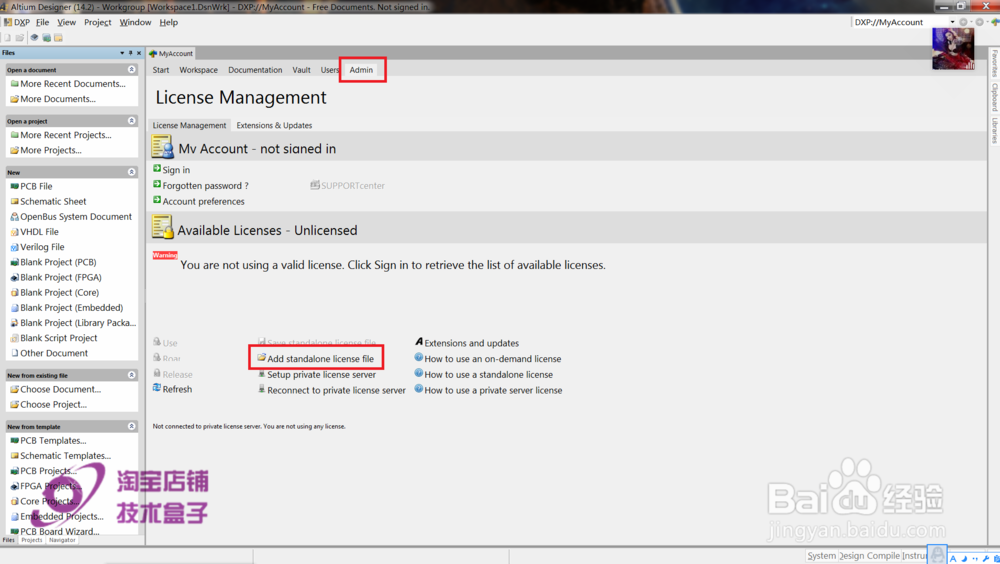This screenshot has width=1000, height=564.
Task: Switch to the Vault tab
Action: tap(301, 70)
